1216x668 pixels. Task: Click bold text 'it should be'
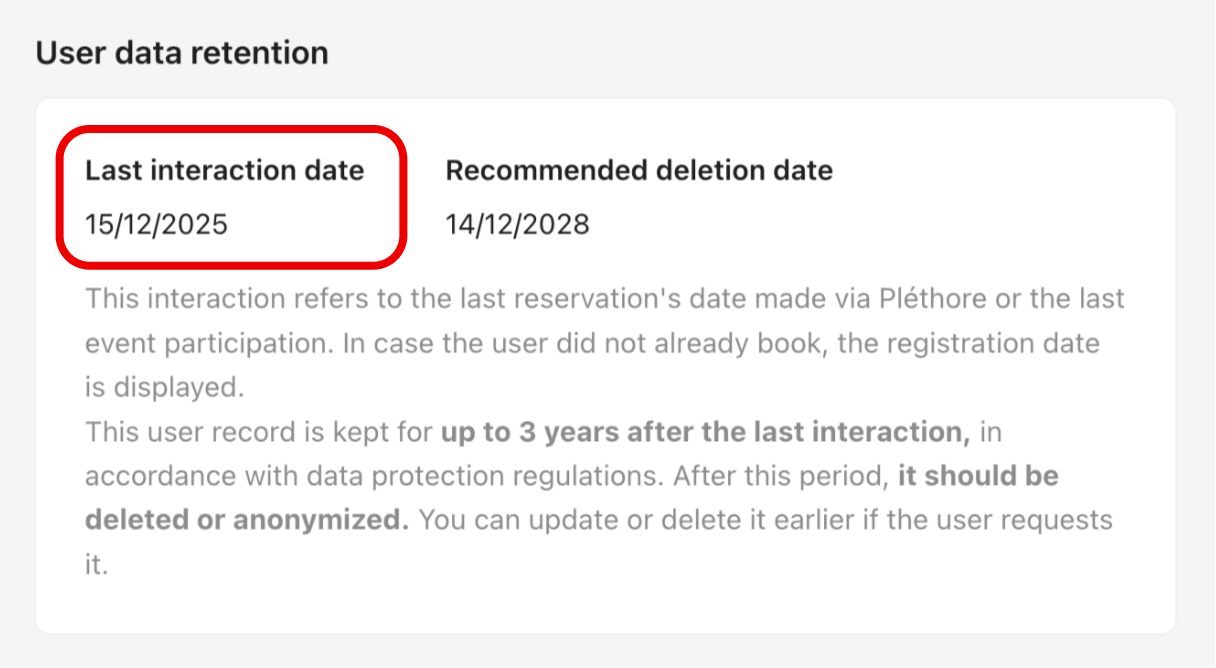click(x=977, y=476)
